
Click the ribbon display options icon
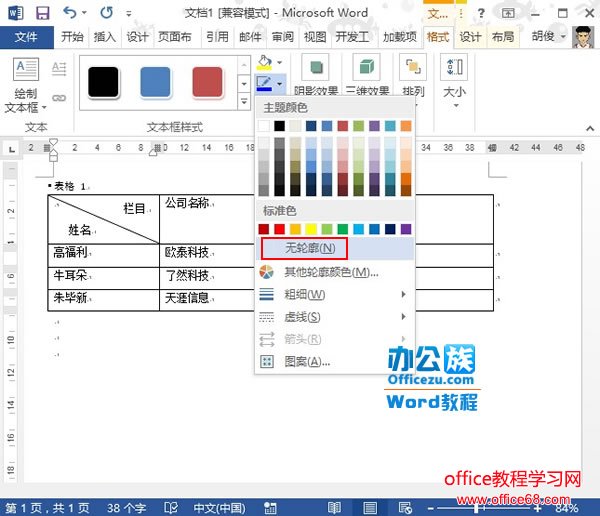pyautogui.click(x=508, y=13)
